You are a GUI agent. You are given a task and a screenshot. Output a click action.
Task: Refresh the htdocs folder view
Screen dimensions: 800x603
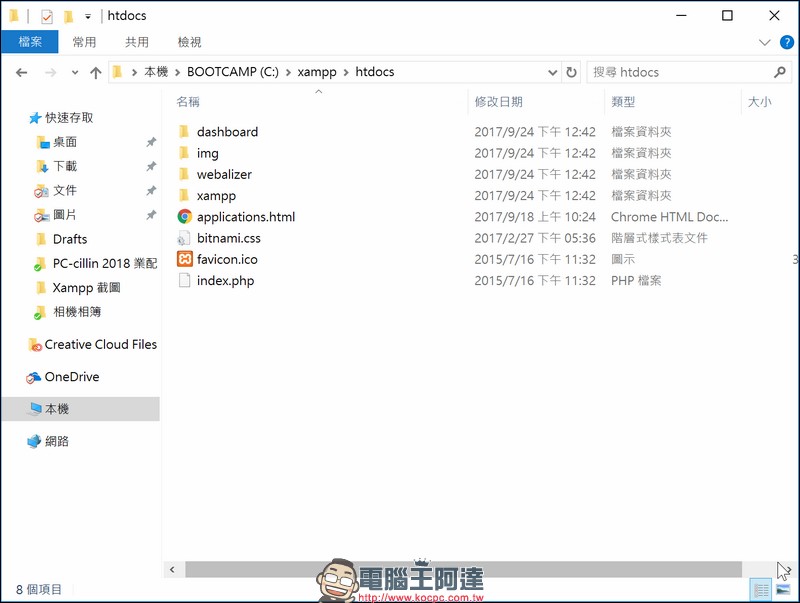point(571,72)
